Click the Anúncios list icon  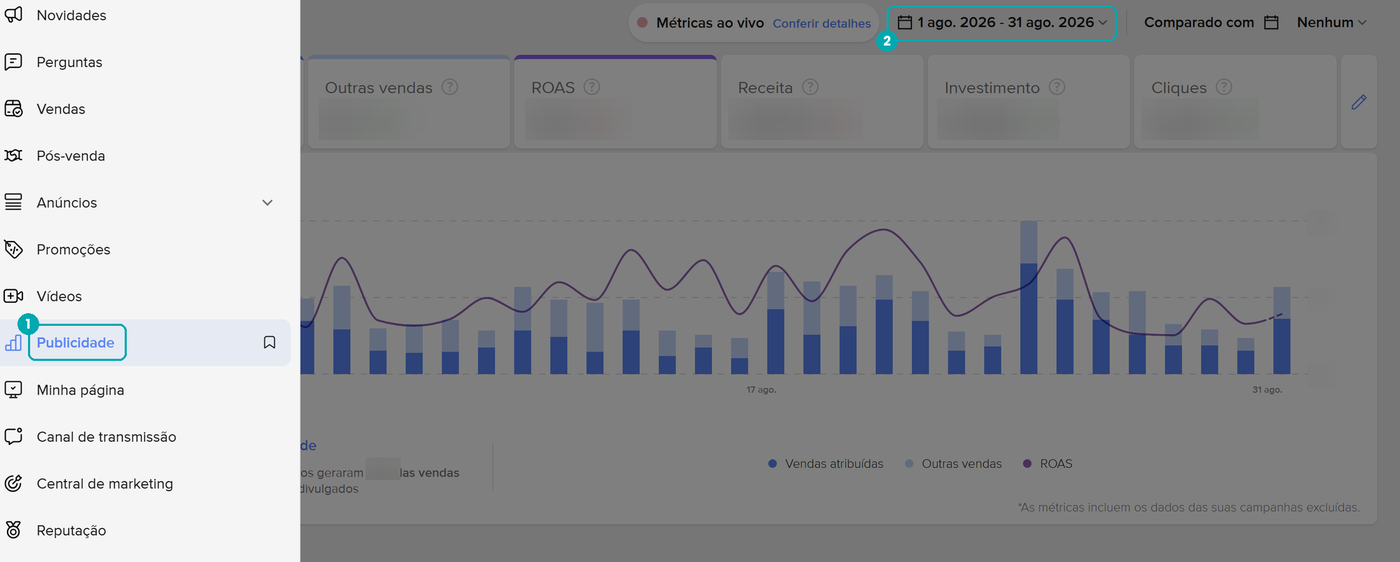click(x=13, y=203)
